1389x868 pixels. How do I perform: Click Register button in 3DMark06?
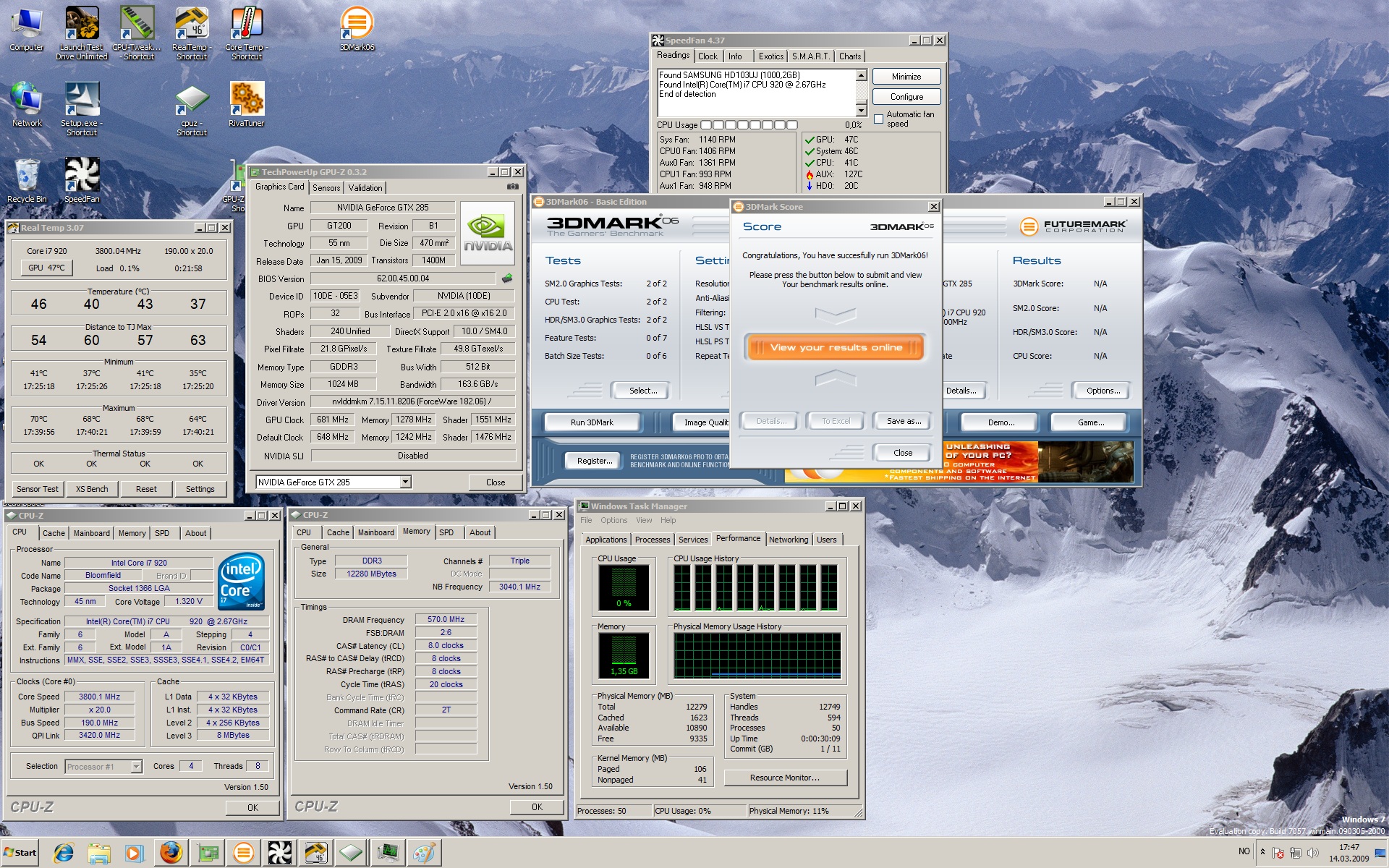point(595,461)
